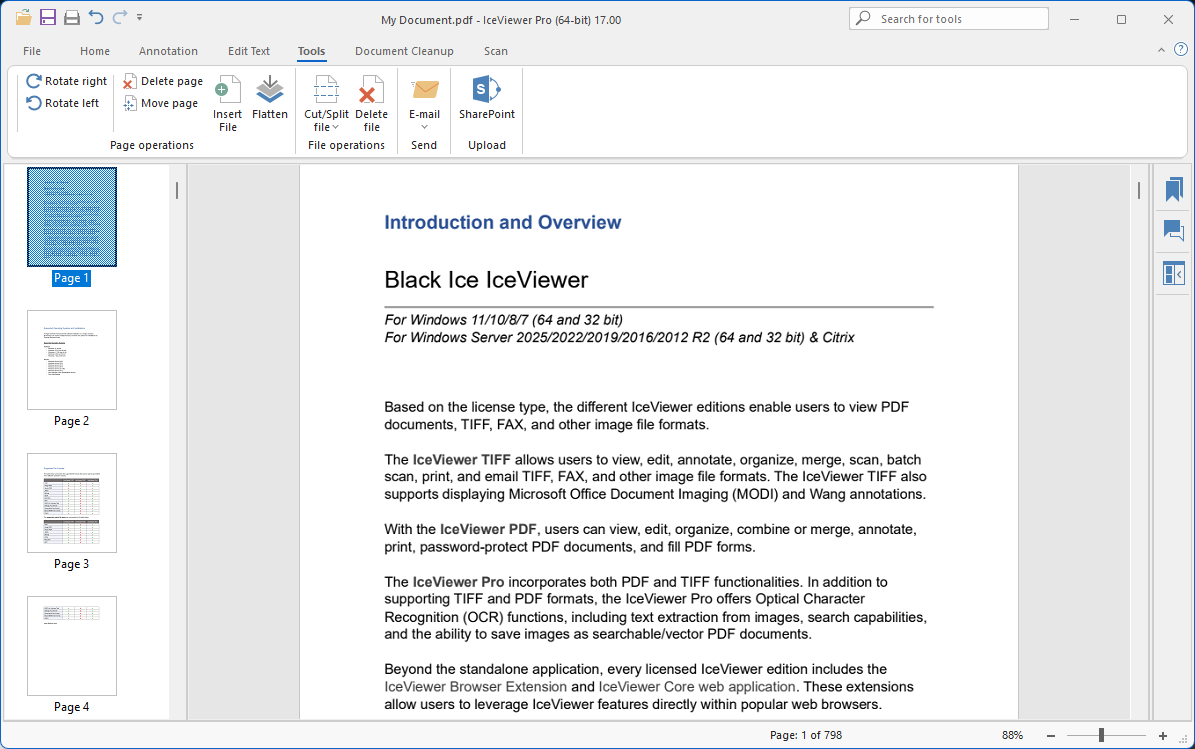Open the Quick Access Toolbar customize arrow
The image size is (1195, 749).
point(140,18)
